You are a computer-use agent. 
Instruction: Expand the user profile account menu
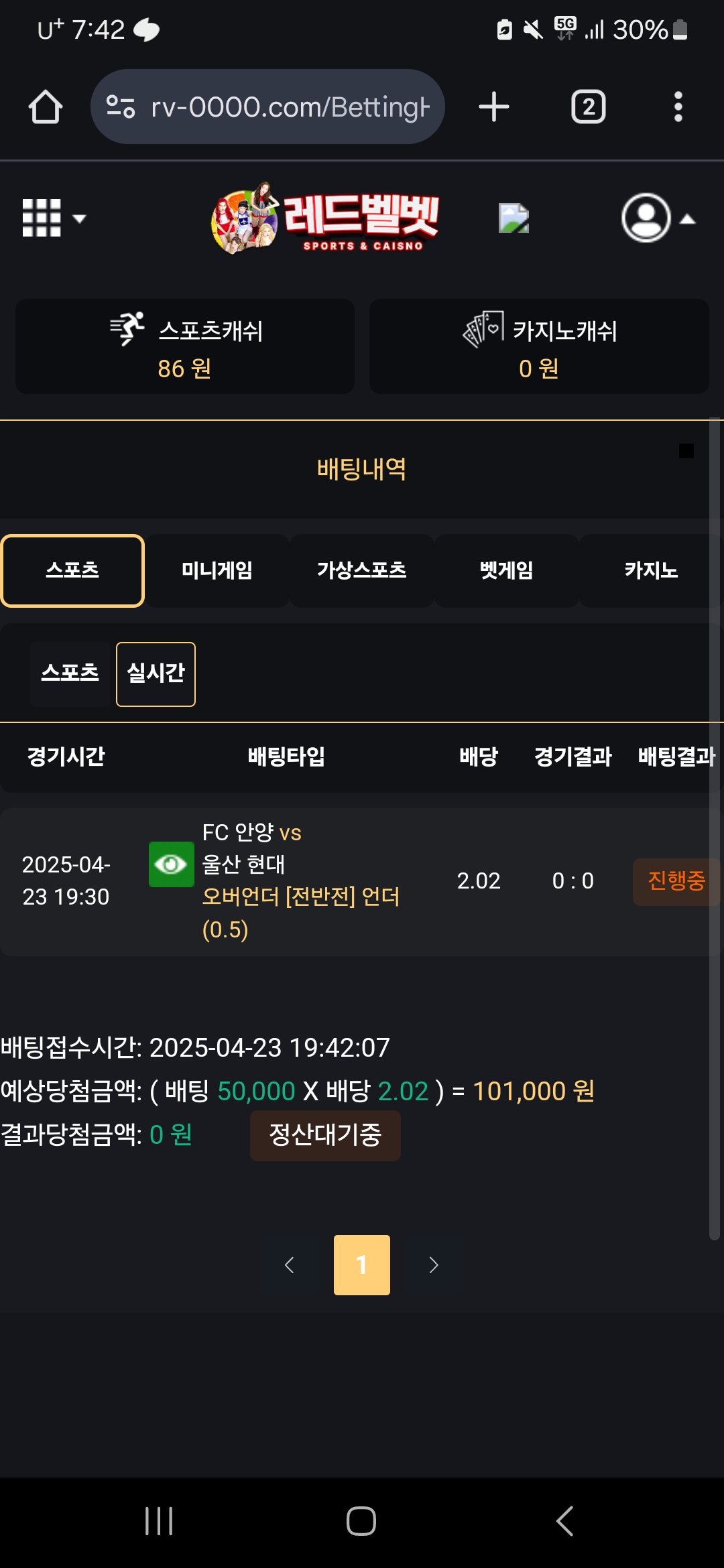(x=658, y=218)
